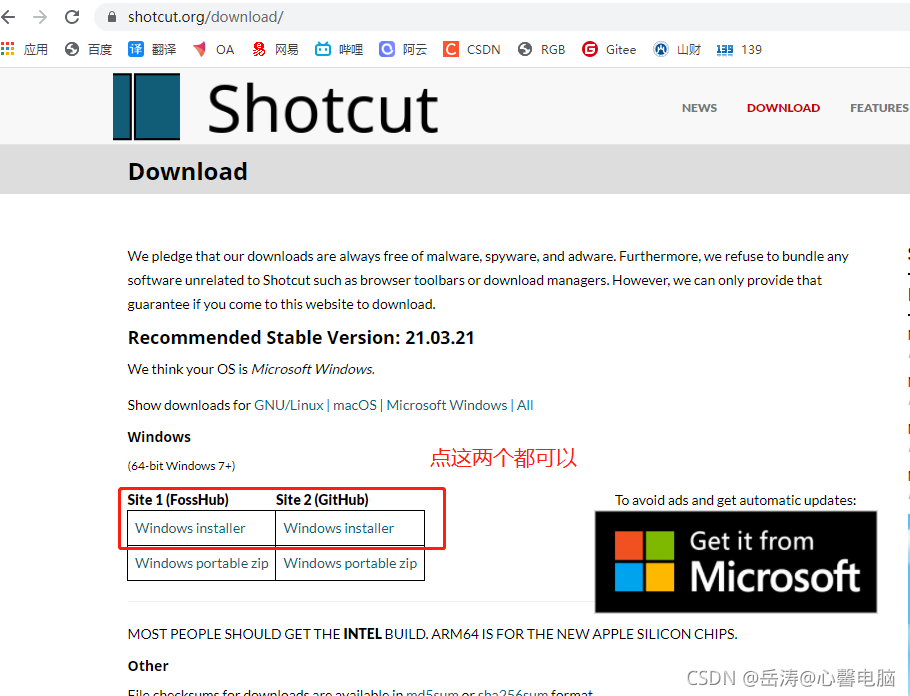This screenshot has height=696, width=910.
Task: Open the Gitee bookmark
Action: coord(609,49)
